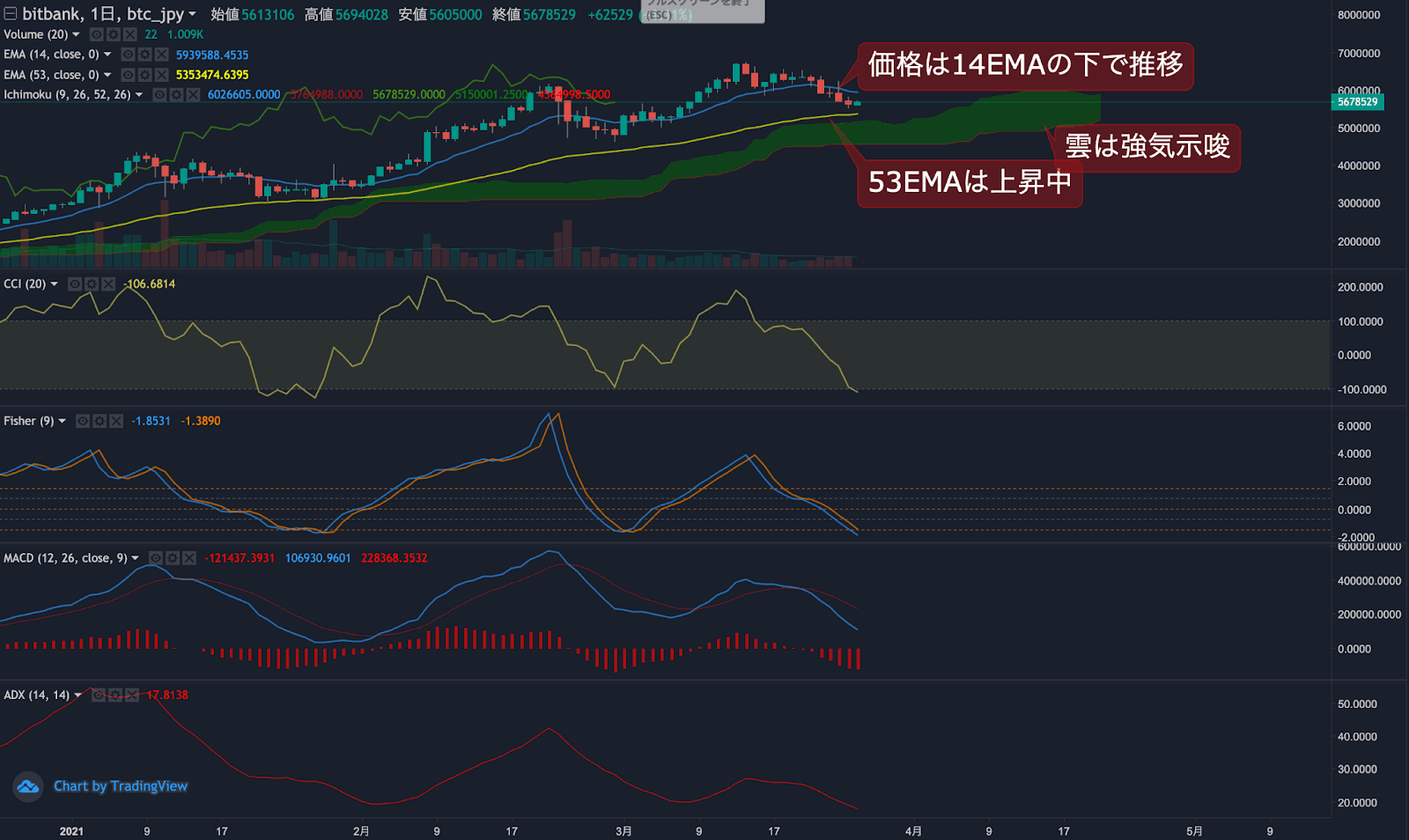Remove the Ichimoku indicator with its X icon
1409x840 pixels.
pos(193,94)
